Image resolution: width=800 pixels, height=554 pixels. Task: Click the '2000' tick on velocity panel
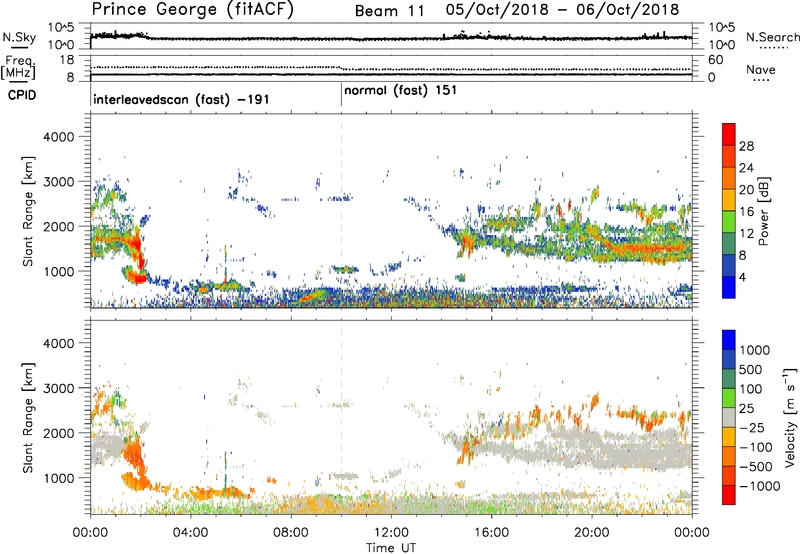point(58,433)
